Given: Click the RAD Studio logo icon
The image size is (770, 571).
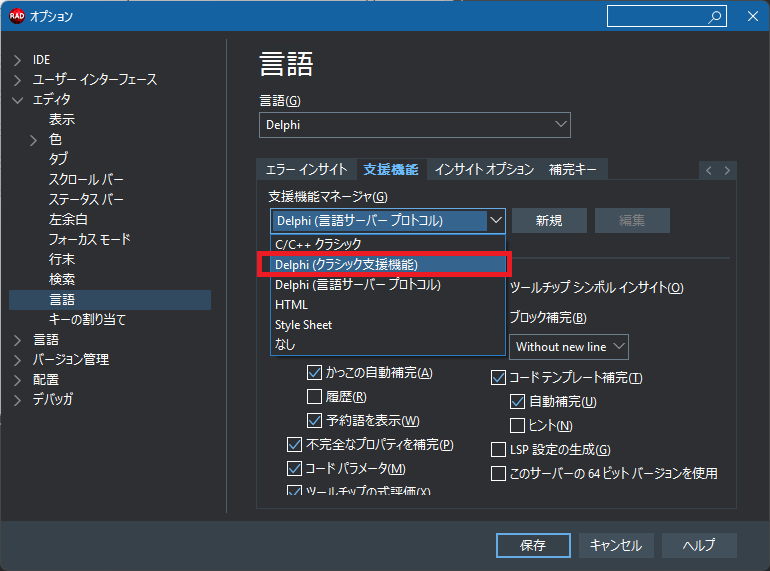Looking at the screenshot, I should click(16, 16).
